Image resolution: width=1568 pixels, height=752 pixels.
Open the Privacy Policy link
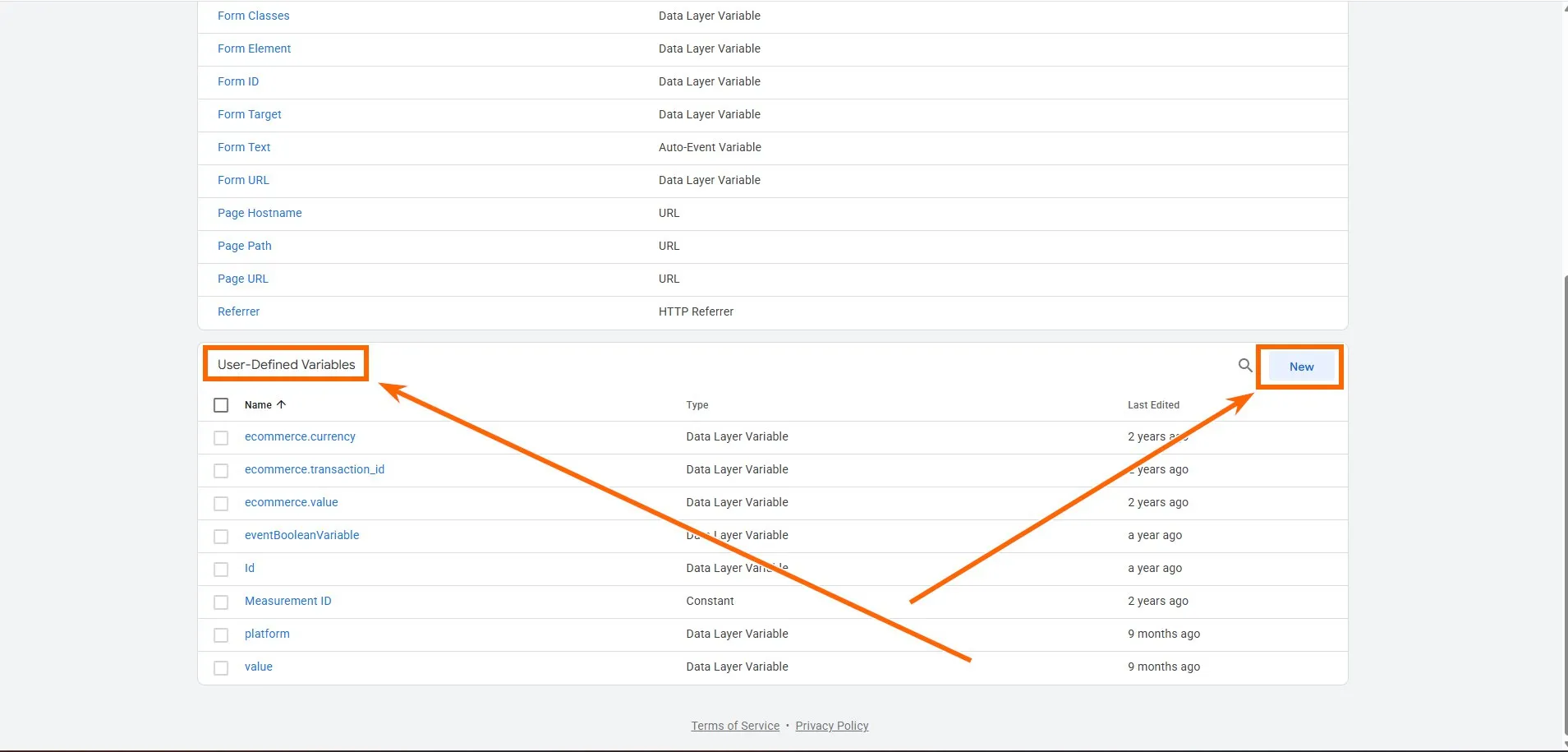coord(831,726)
